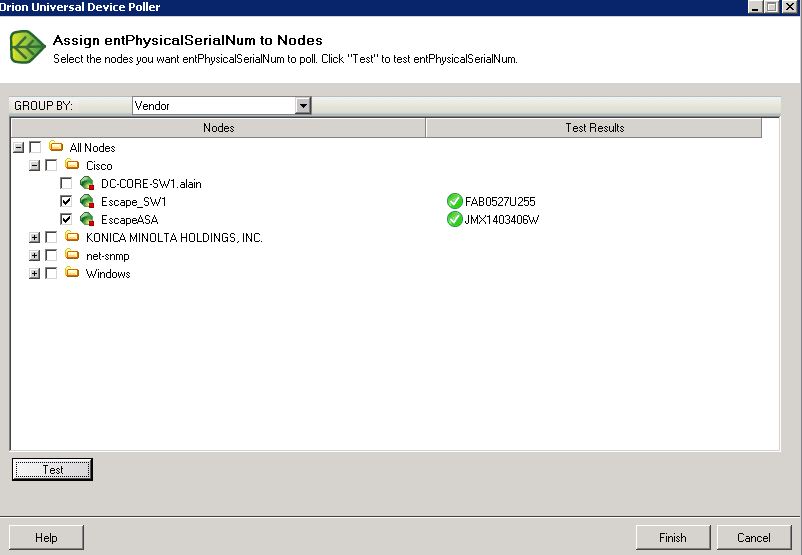Viewport: 802px width, 555px height.
Task: Click the GROUP BY label
Action: click(43, 106)
